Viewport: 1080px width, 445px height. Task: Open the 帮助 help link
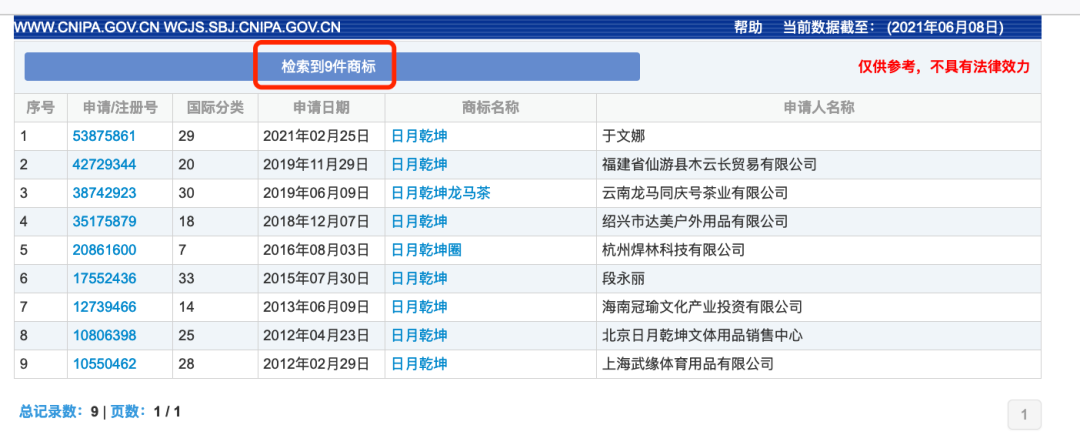tap(748, 28)
